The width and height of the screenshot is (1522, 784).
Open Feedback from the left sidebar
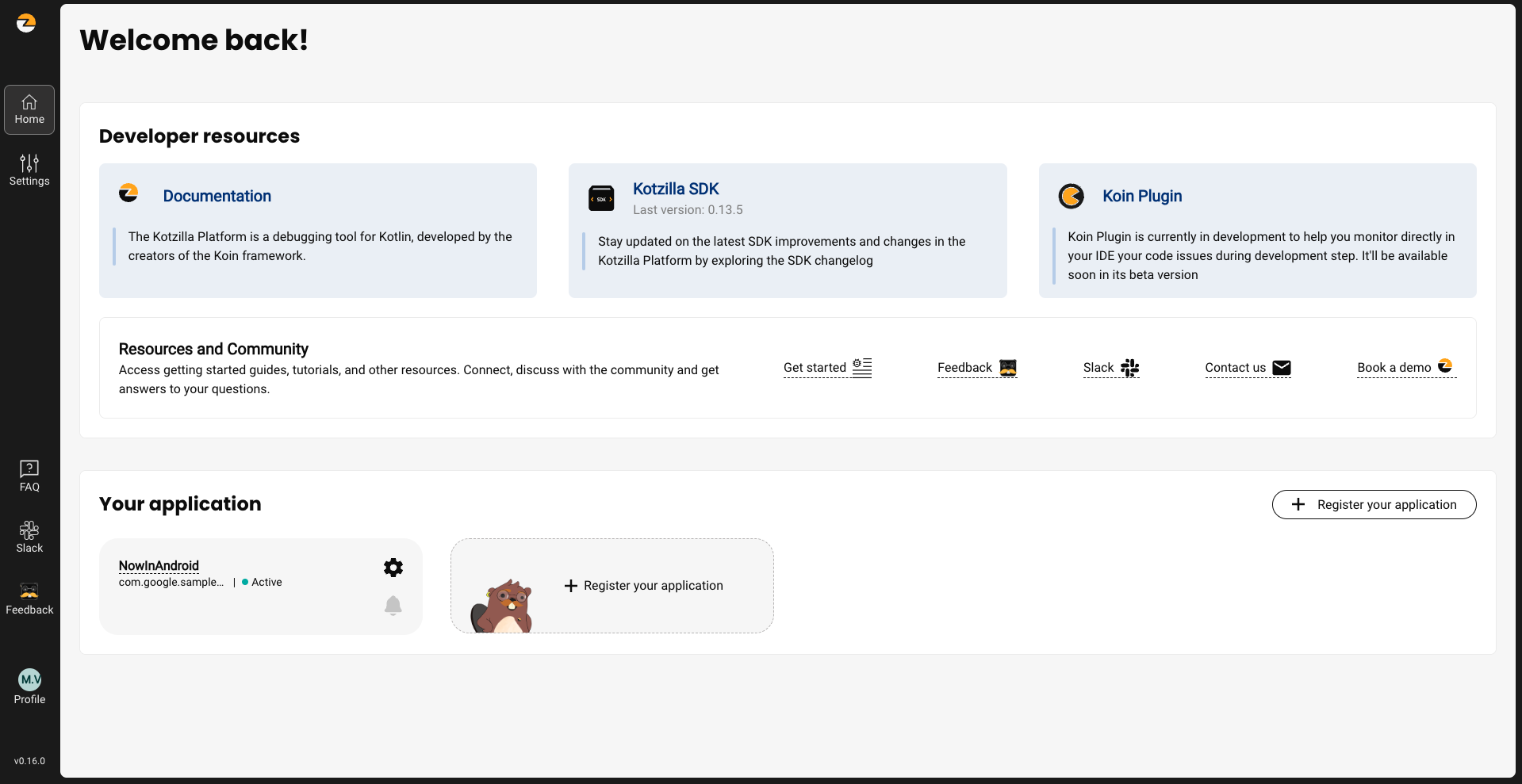29,599
